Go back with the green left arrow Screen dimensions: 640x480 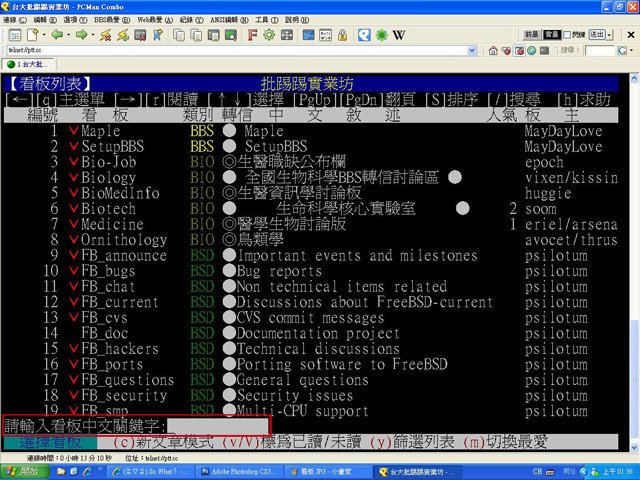(x=57, y=35)
